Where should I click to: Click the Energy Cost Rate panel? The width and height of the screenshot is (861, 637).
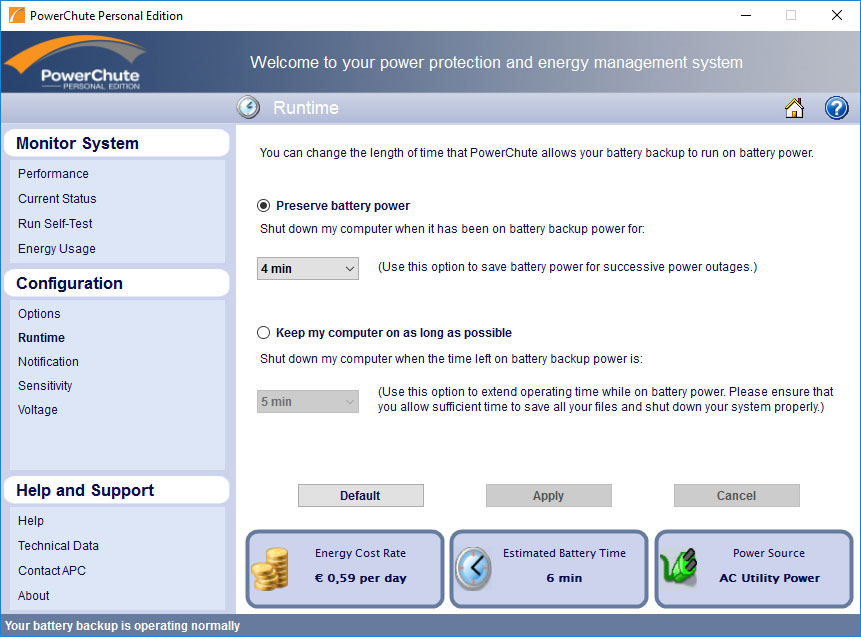point(345,569)
